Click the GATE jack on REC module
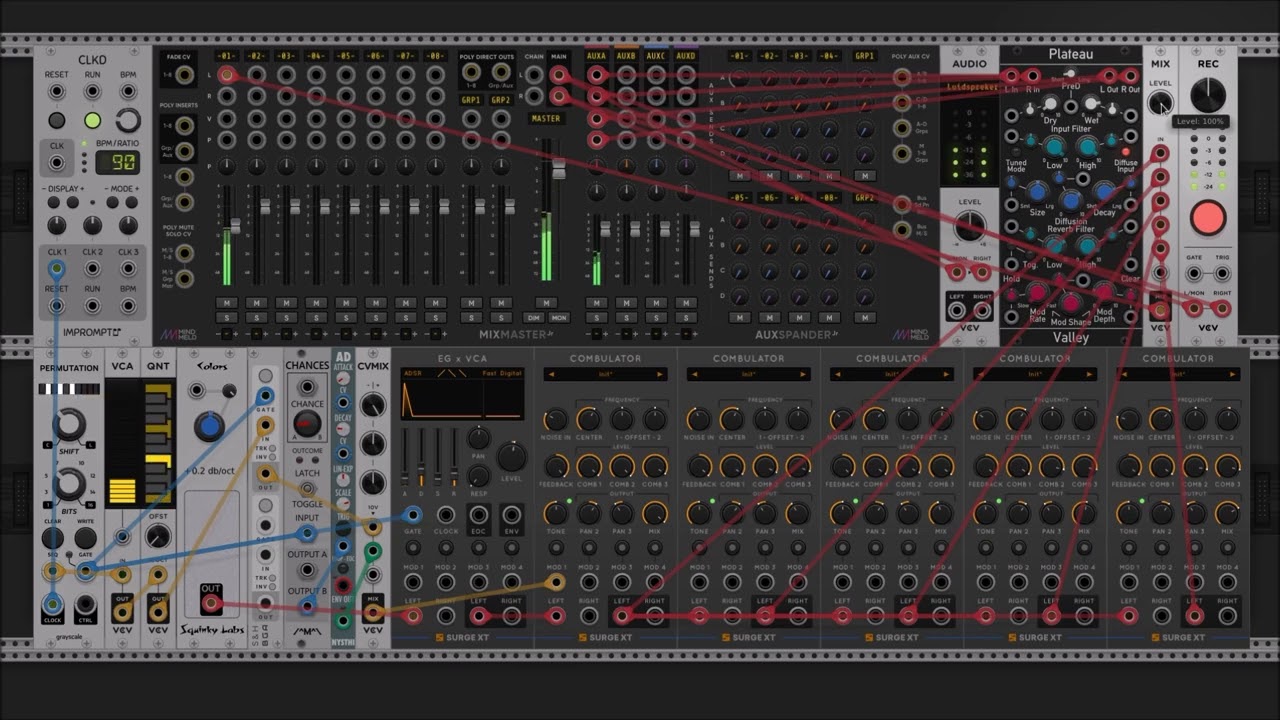 click(1194, 272)
